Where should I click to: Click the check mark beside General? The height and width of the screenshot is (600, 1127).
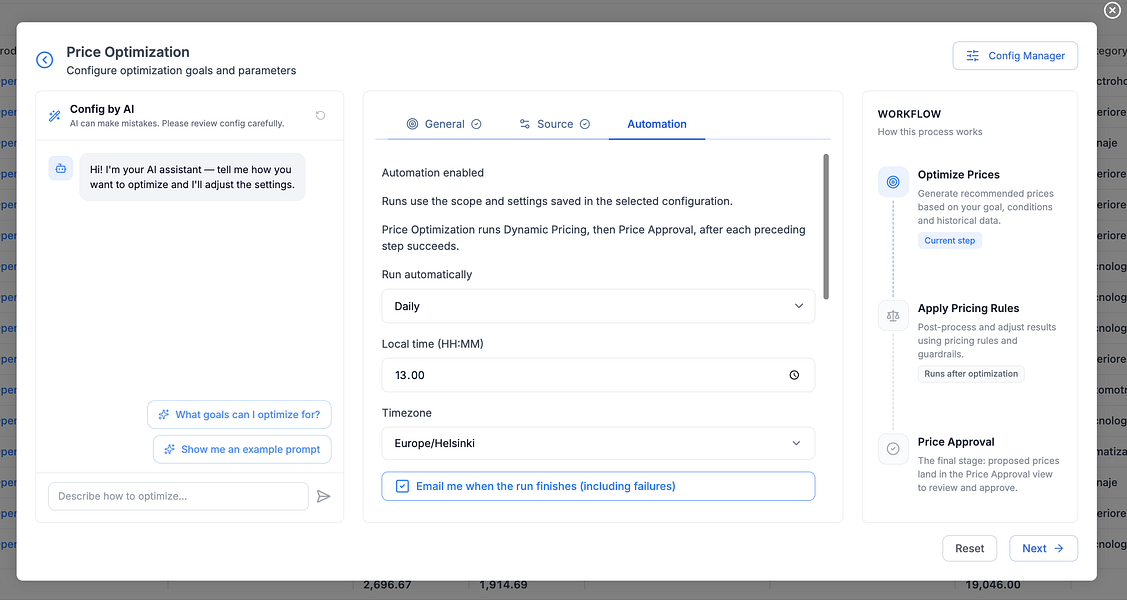click(477, 124)
